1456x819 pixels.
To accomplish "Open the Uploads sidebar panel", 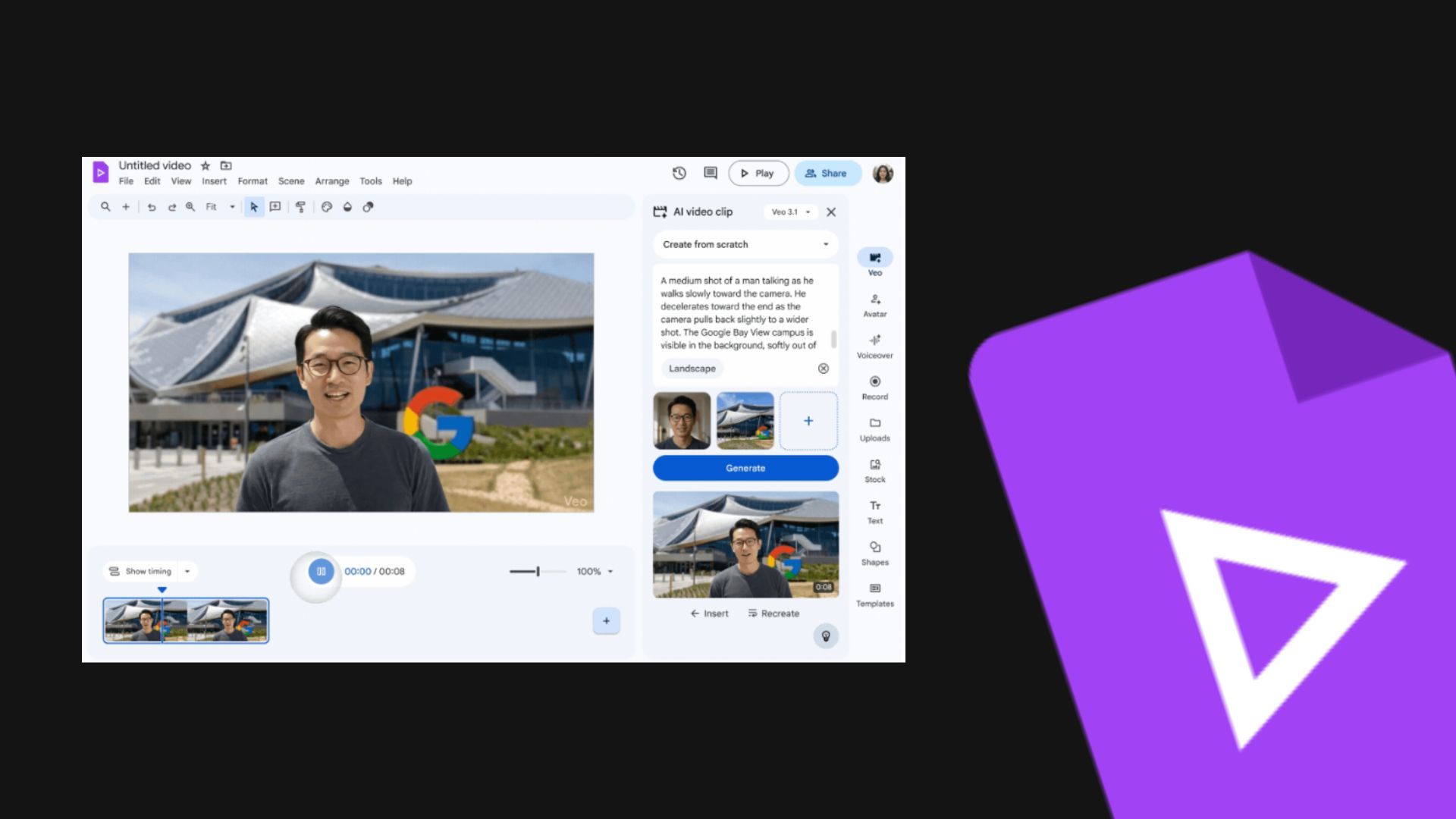I will (x=875, y=429).
